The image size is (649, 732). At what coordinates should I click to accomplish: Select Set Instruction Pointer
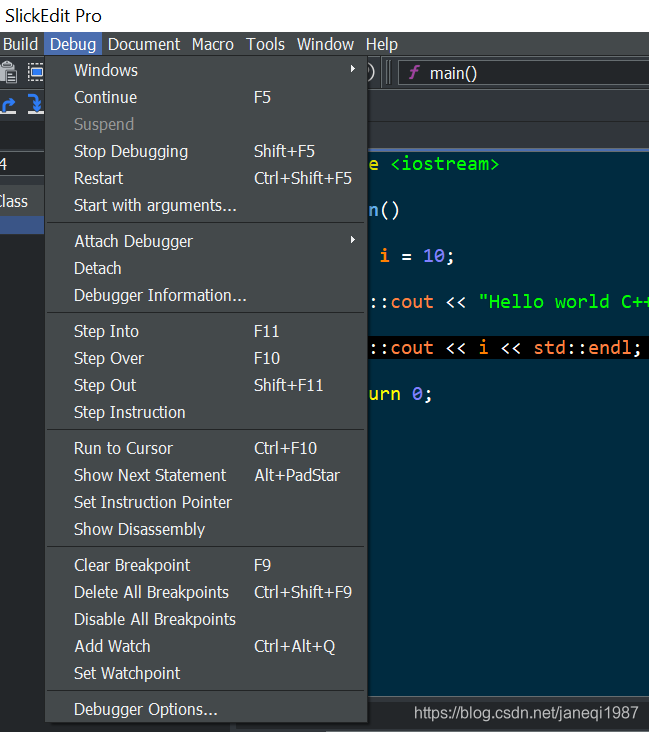click(205, 503)
